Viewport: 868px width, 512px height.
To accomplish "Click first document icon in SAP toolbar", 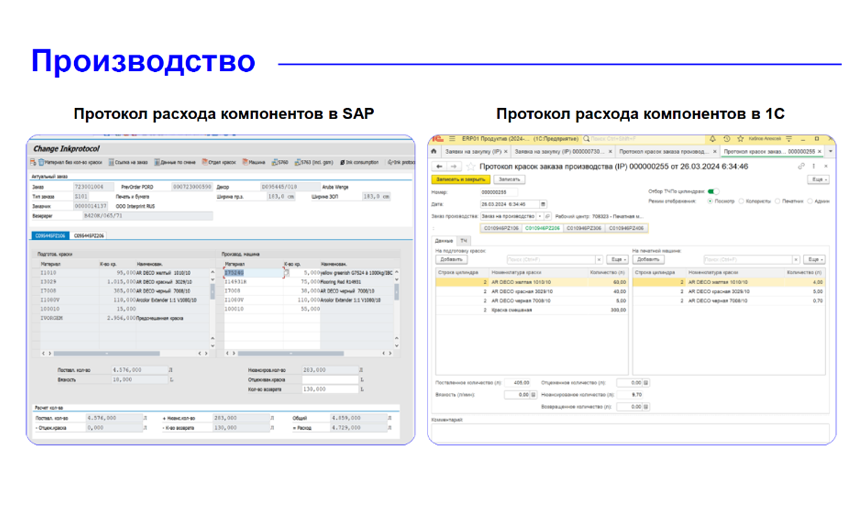I will [33, 162].
